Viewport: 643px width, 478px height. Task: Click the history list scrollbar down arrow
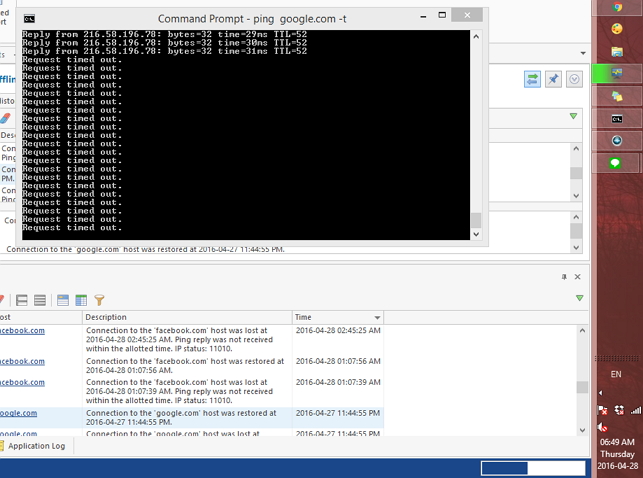576,196
